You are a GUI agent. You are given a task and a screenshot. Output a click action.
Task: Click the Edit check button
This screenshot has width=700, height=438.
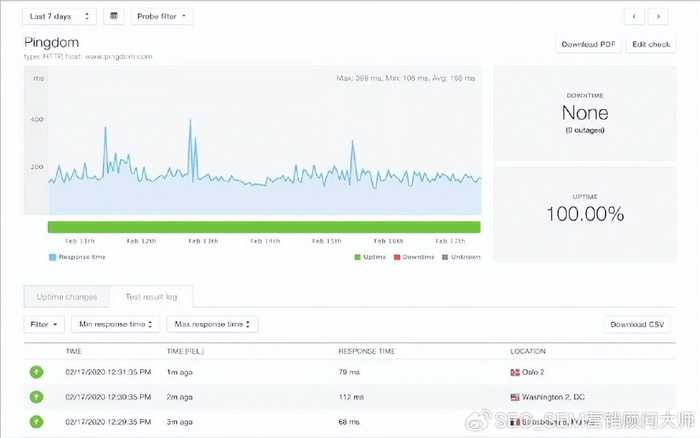651,44
